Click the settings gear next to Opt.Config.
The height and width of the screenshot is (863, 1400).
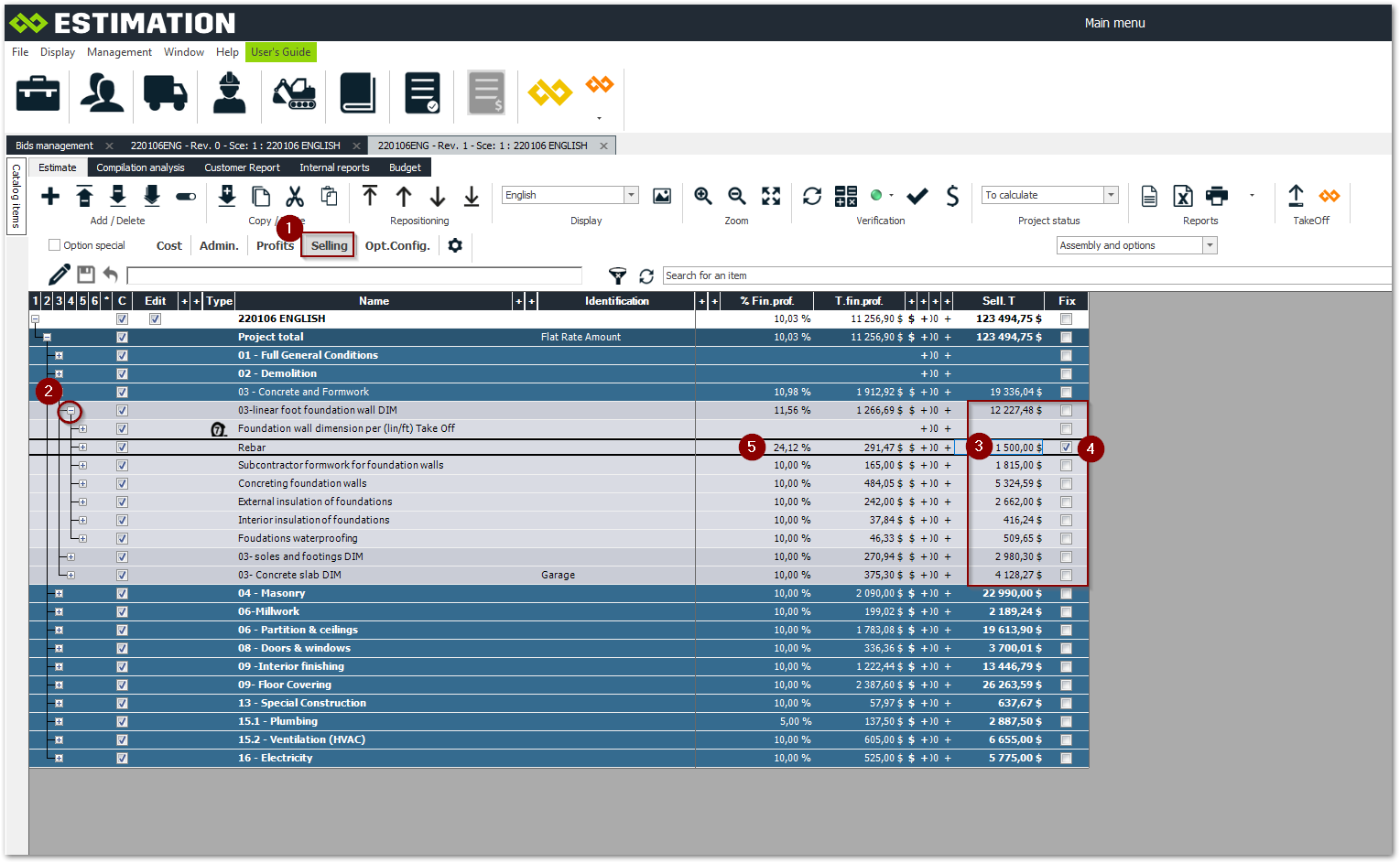[x=455, y=245]
